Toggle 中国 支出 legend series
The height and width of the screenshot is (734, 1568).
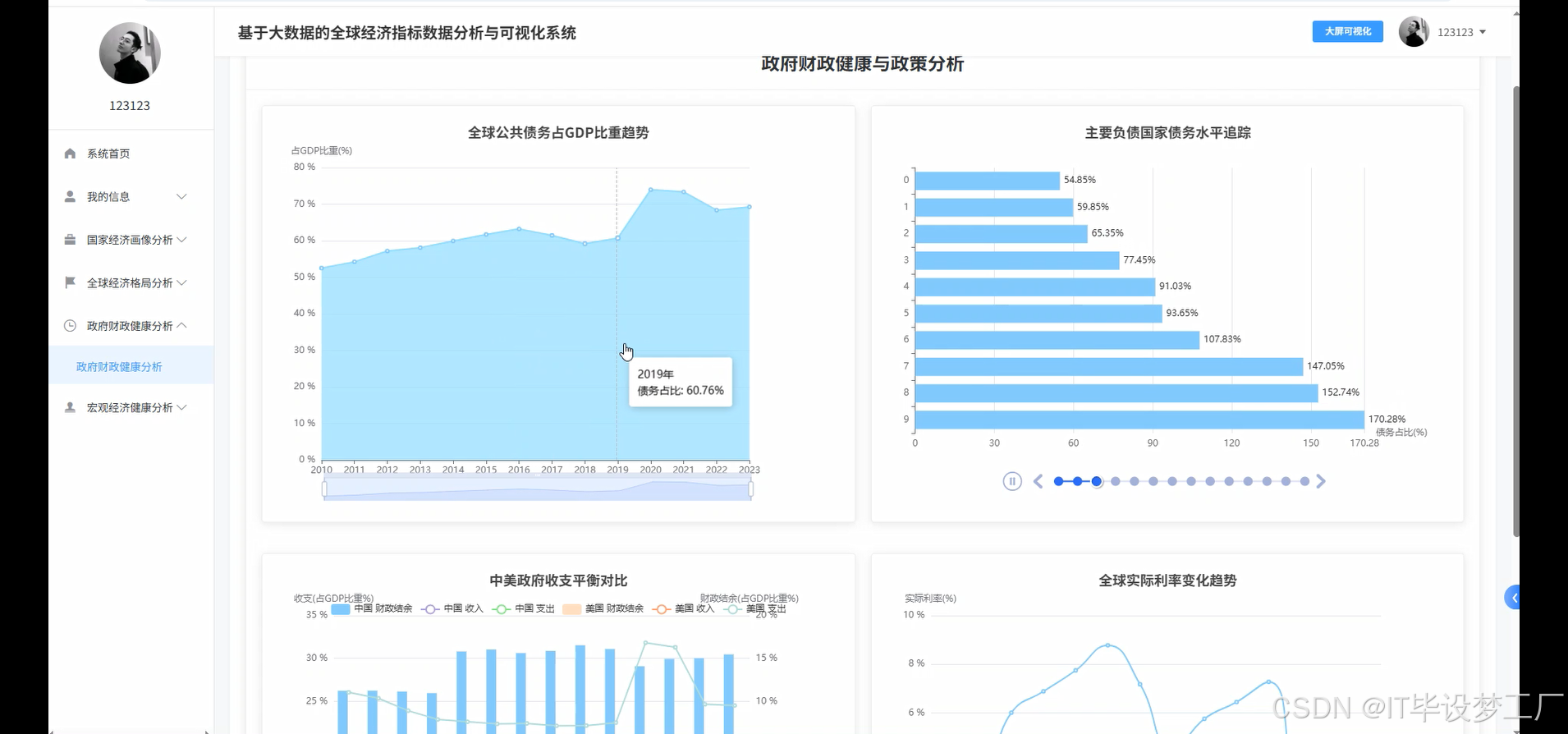pos(523,608)
